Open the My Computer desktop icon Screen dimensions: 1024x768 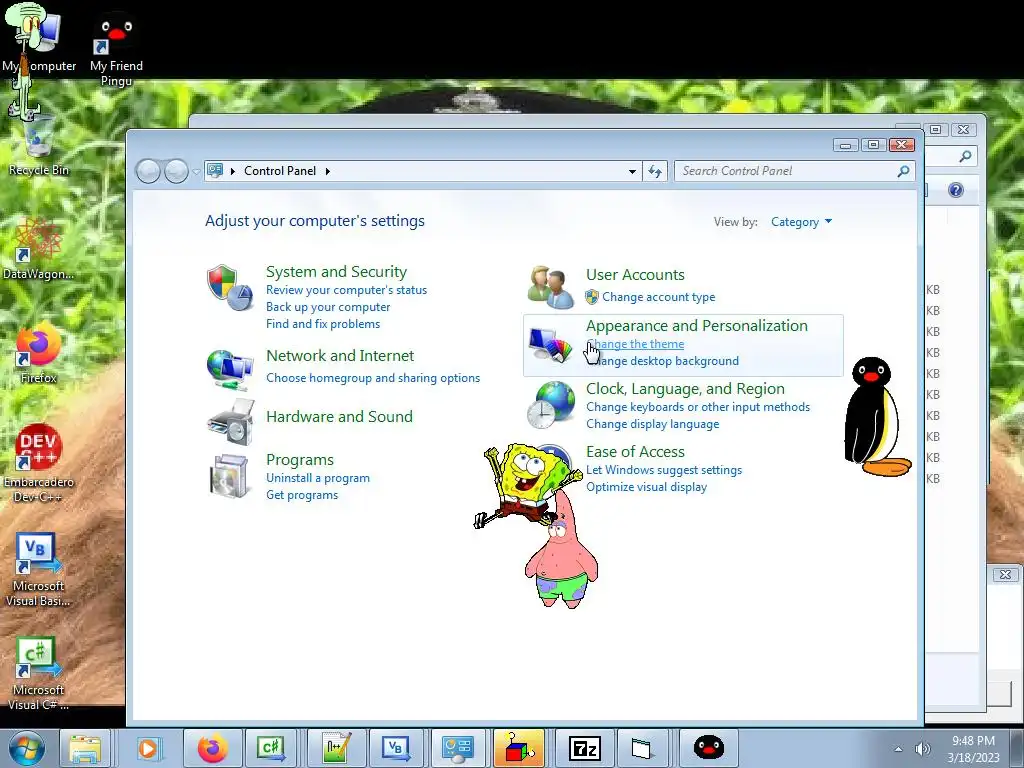point(38,38)
